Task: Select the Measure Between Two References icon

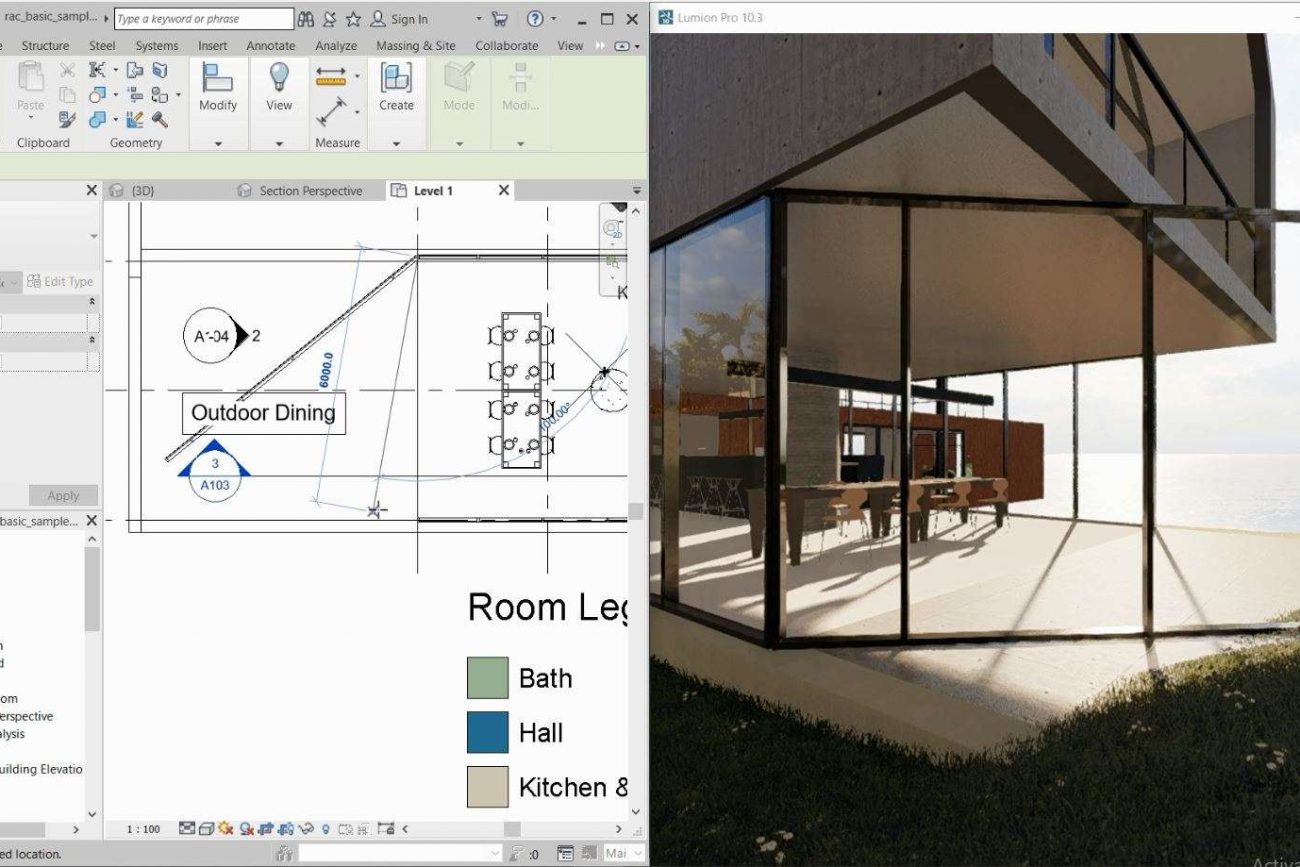Action: click(x=331, y=76)
